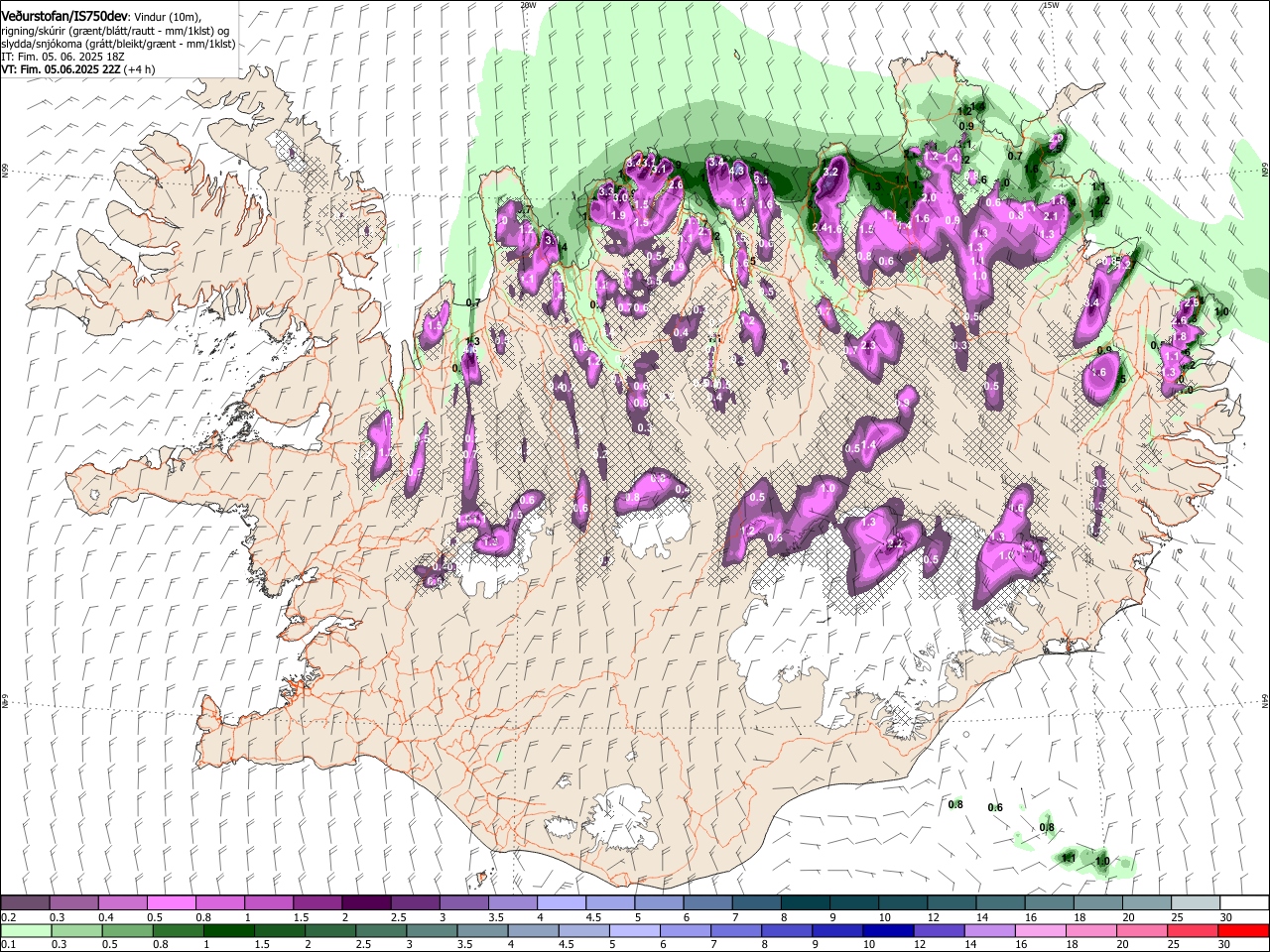1270x952 pixels.
Task: Click the '15W' longitude label
Action: [x=1051, y=5]
